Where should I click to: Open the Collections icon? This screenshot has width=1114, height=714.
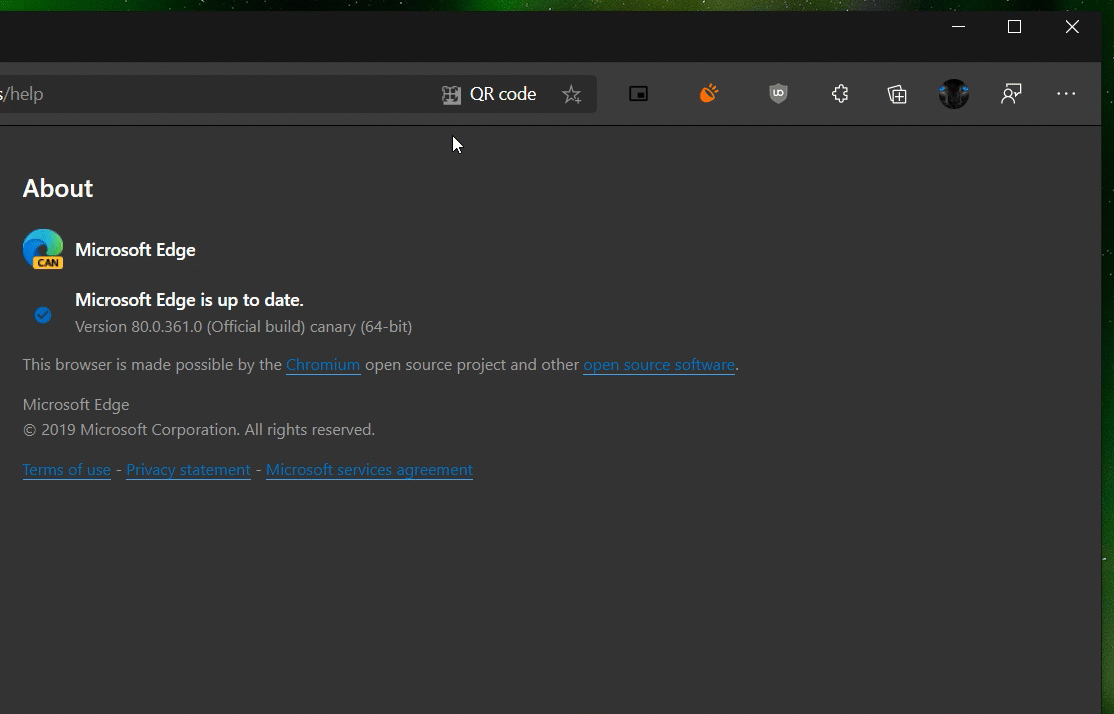pyautogui.click(x=897, y=94)
